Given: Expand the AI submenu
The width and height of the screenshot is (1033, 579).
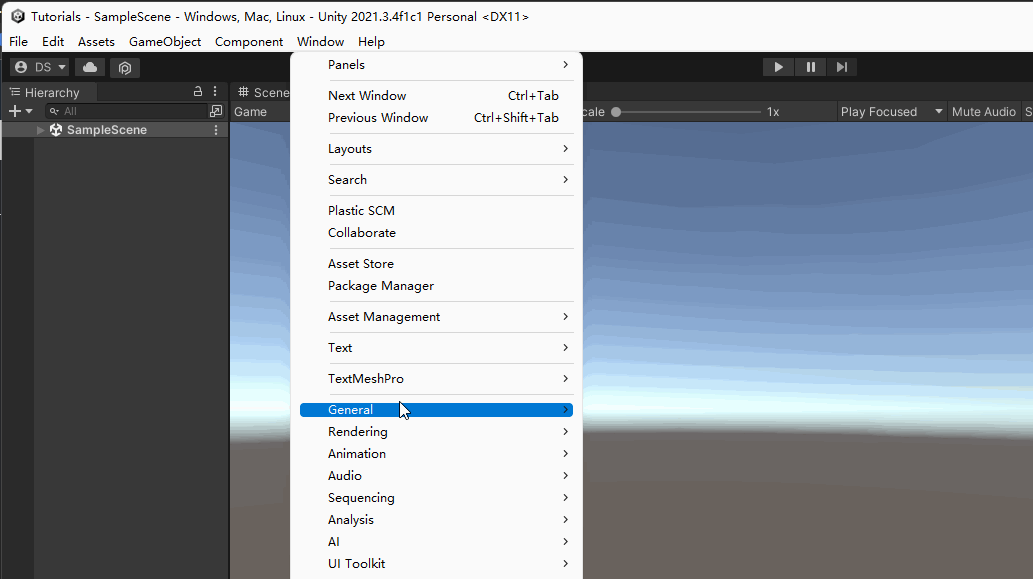Looking at the screenshot, I should click(x=436, y=542).
